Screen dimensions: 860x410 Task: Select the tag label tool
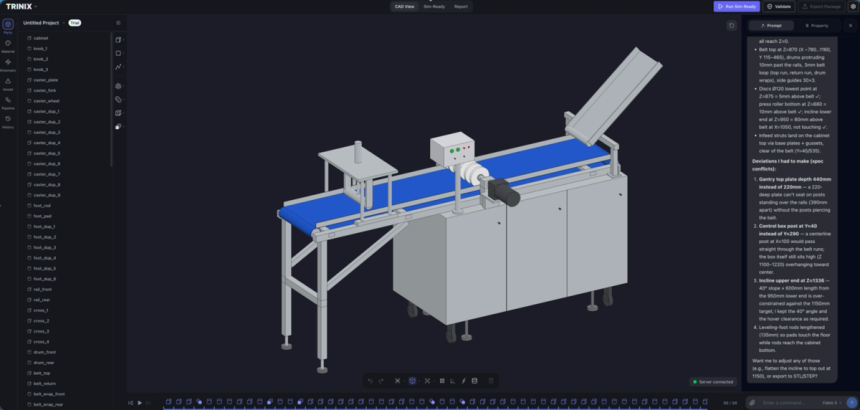click(118, 100)
